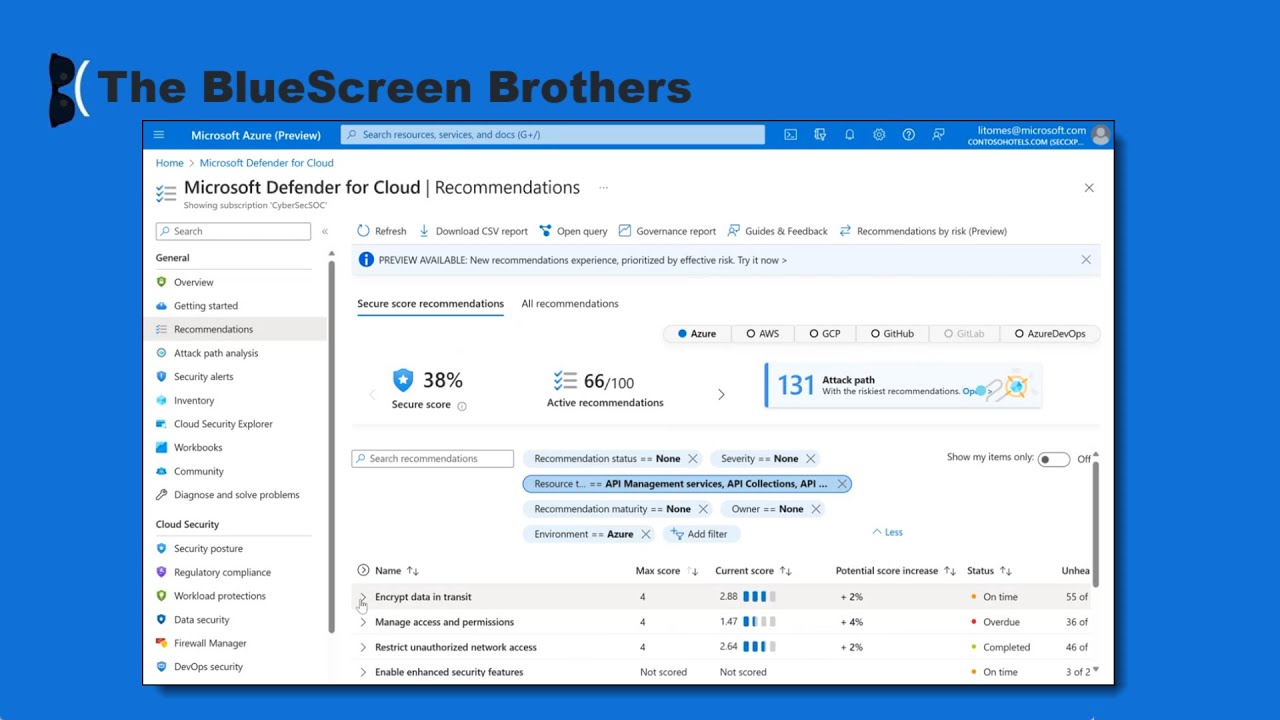Open the feedback icon in top bar
The image size is (1280, 720).
point(938,135)
